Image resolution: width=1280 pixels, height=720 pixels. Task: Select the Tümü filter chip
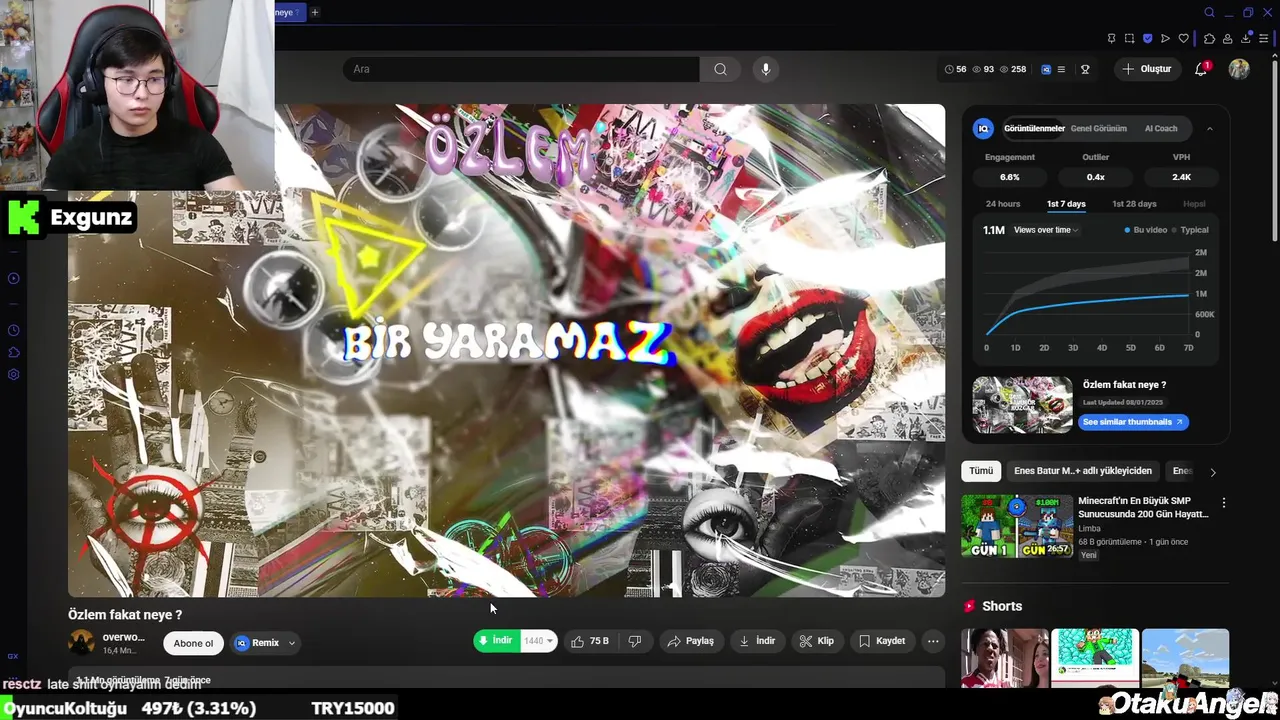click(981, 471)
